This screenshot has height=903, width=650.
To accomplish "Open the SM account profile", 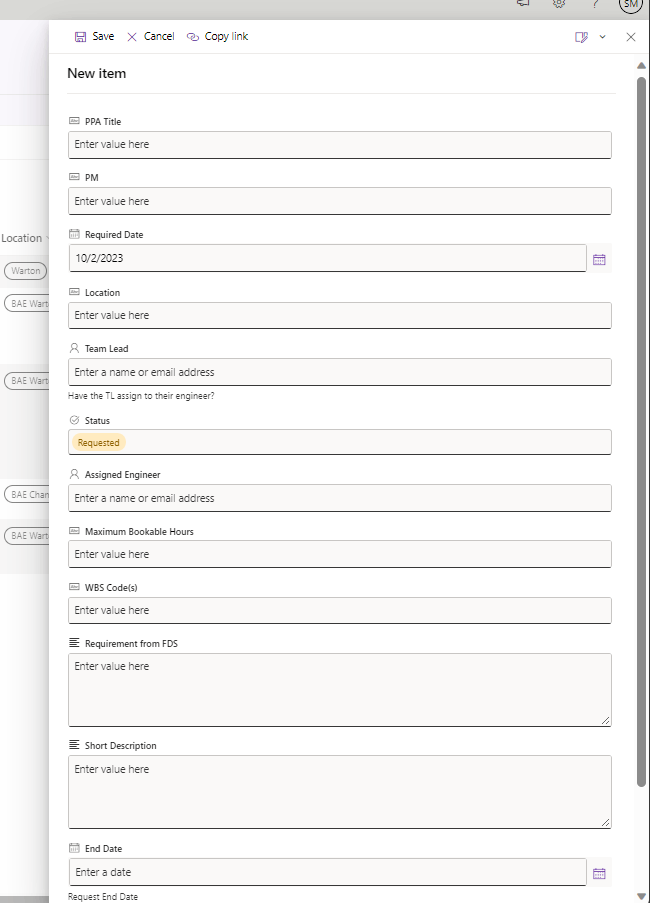I will 630,4.
